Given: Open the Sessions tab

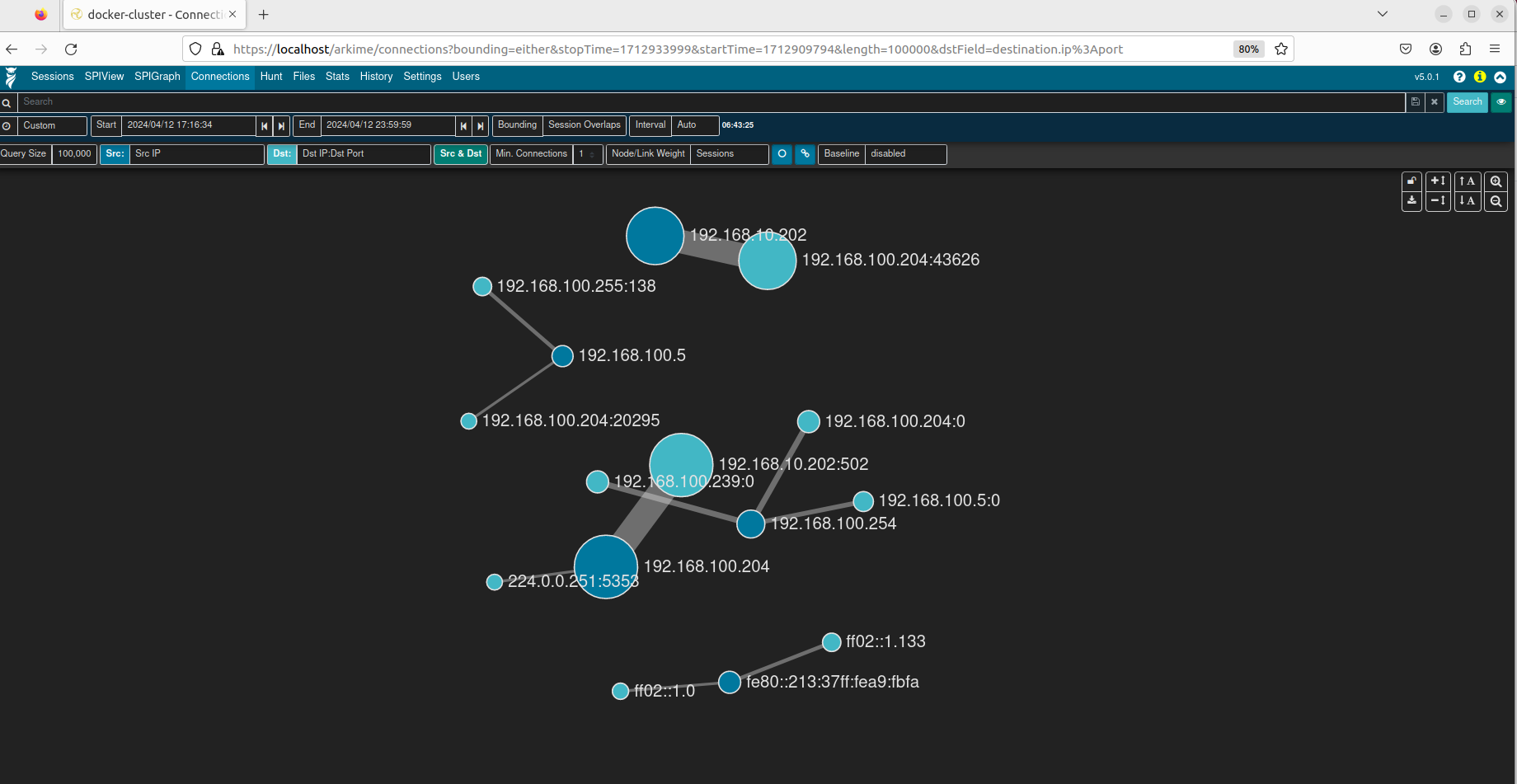Looking at the screenshot, I should (52, 77).
